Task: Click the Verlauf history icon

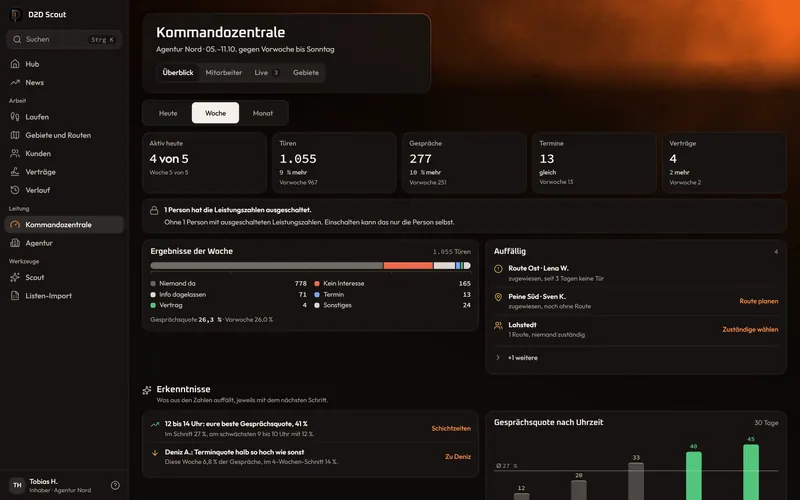Action: (x=15, y=190)
